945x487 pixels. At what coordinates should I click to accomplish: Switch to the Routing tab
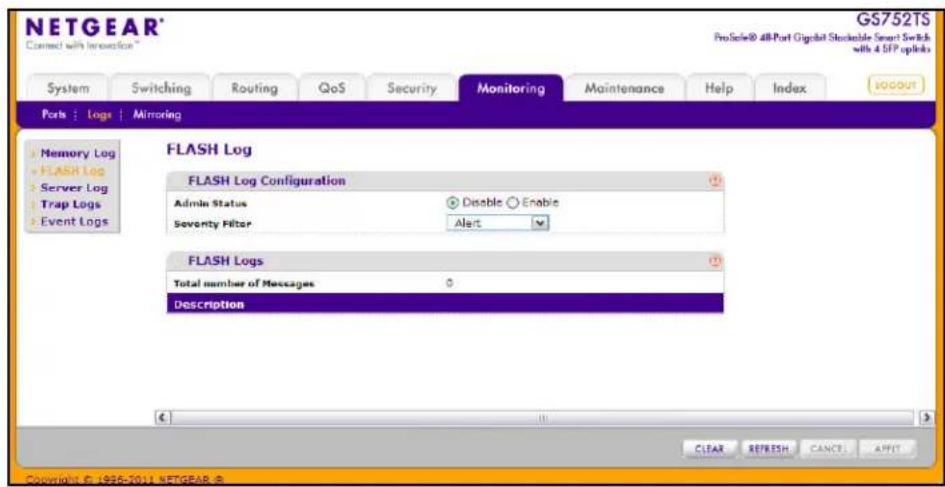pyautogui.click(x=255, y=89)
